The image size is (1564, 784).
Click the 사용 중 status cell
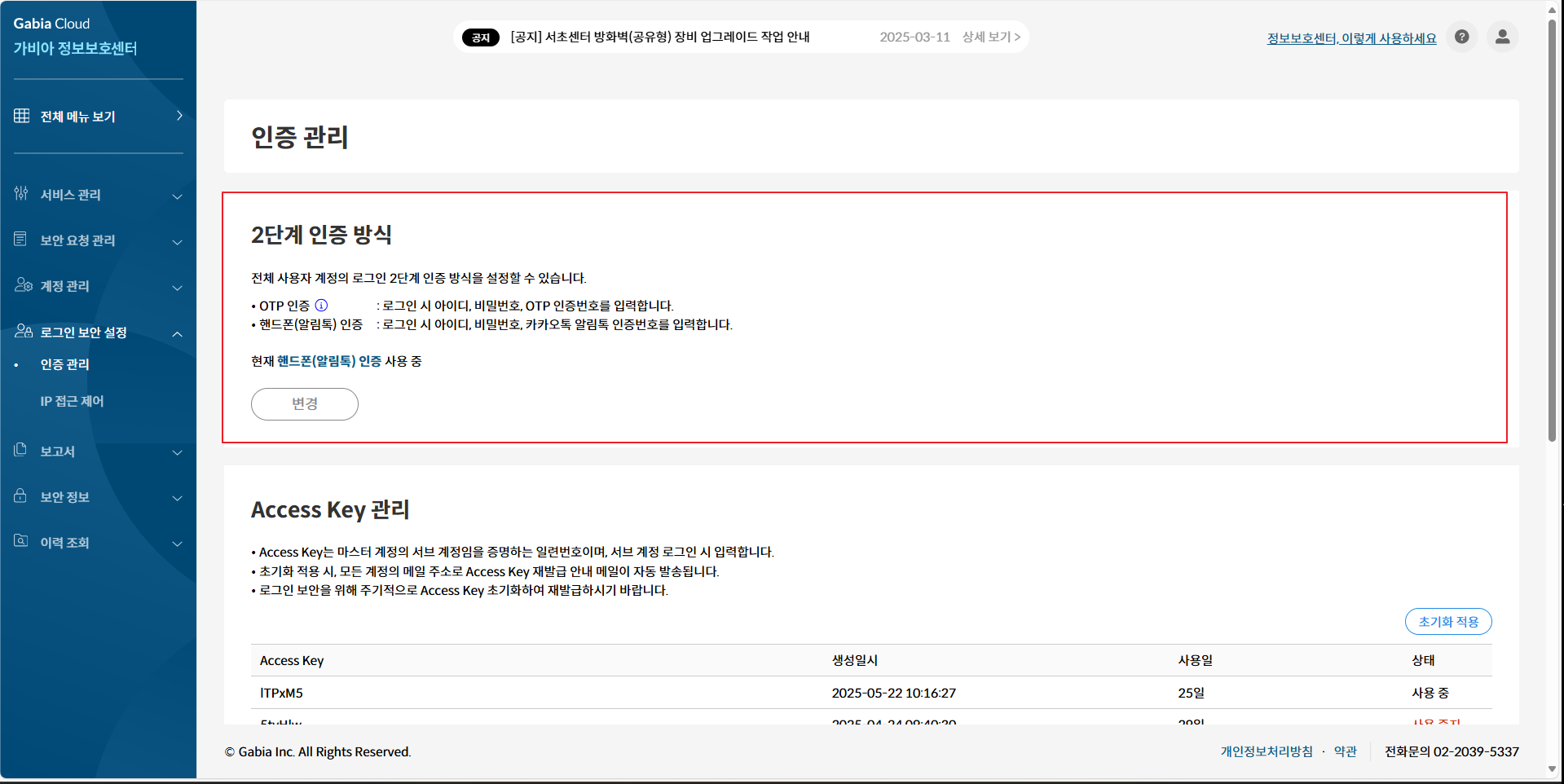pyautogui.click(x=1430, y=693)
